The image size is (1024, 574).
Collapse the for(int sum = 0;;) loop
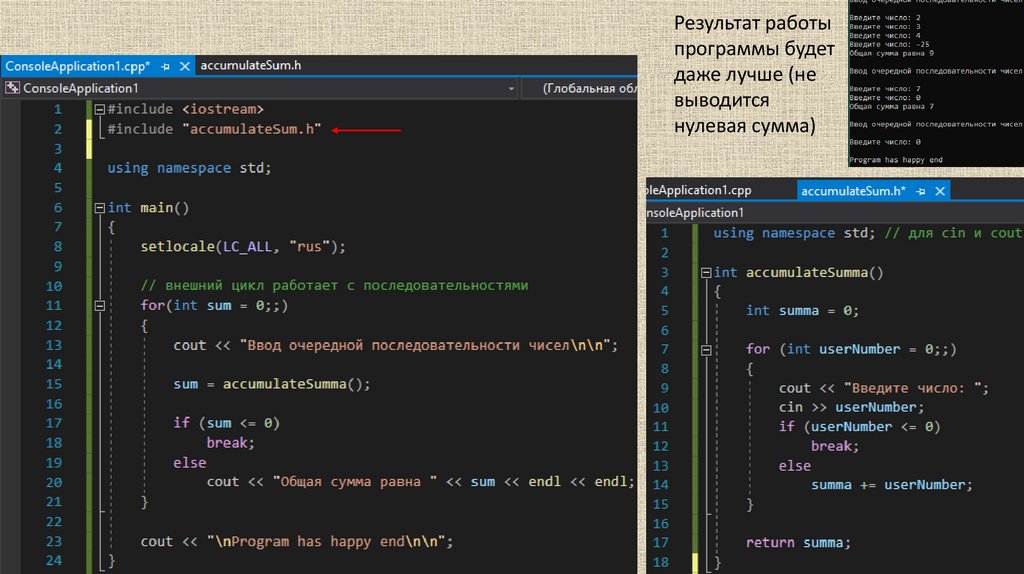tap(98, 306)
